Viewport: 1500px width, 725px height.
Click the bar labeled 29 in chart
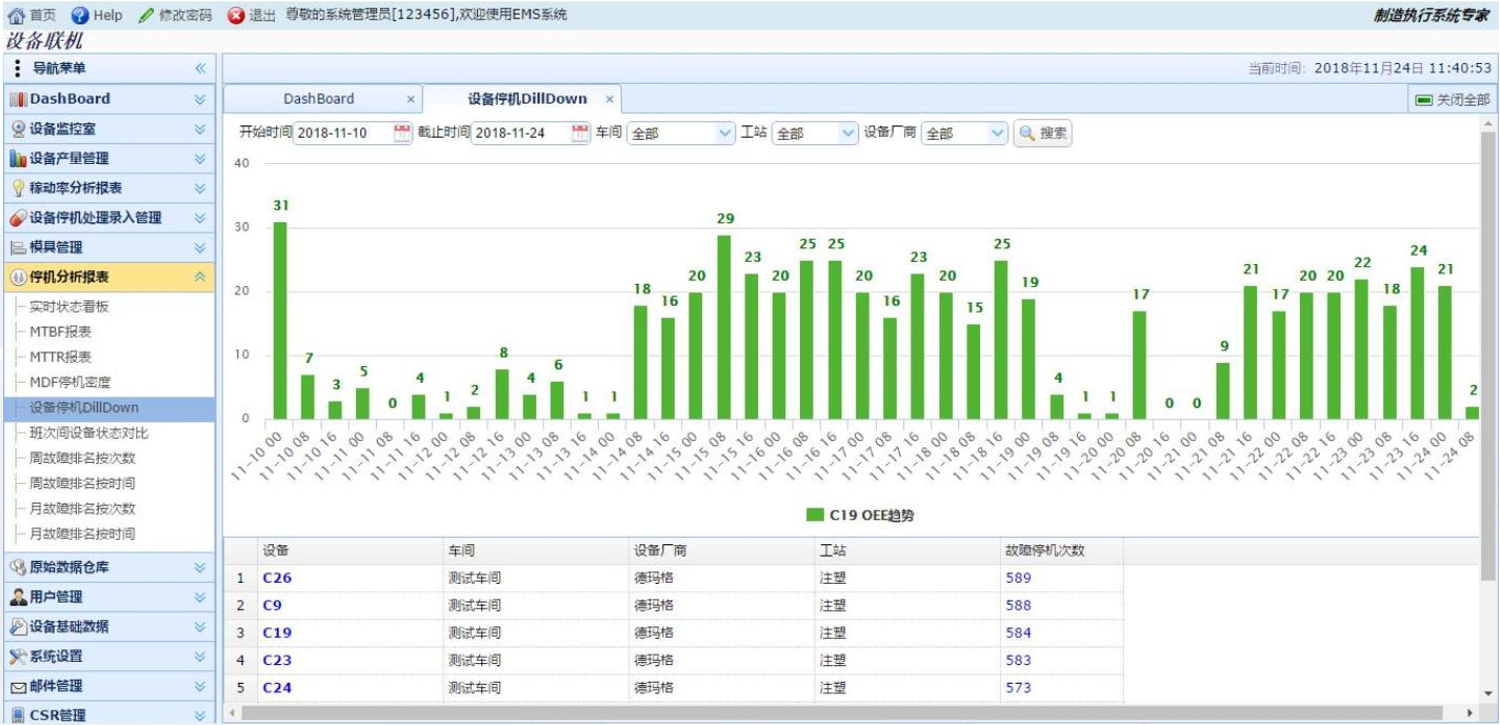click(724, 327)
